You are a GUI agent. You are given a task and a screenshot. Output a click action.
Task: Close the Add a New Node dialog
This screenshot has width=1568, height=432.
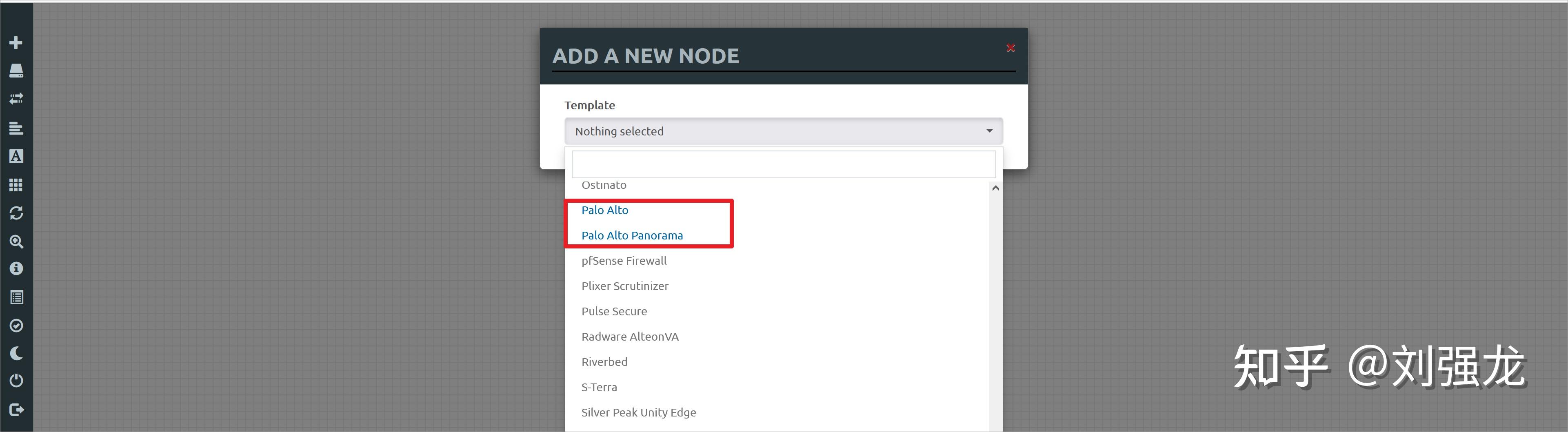pyautogui.click(x=1011, y=48)
